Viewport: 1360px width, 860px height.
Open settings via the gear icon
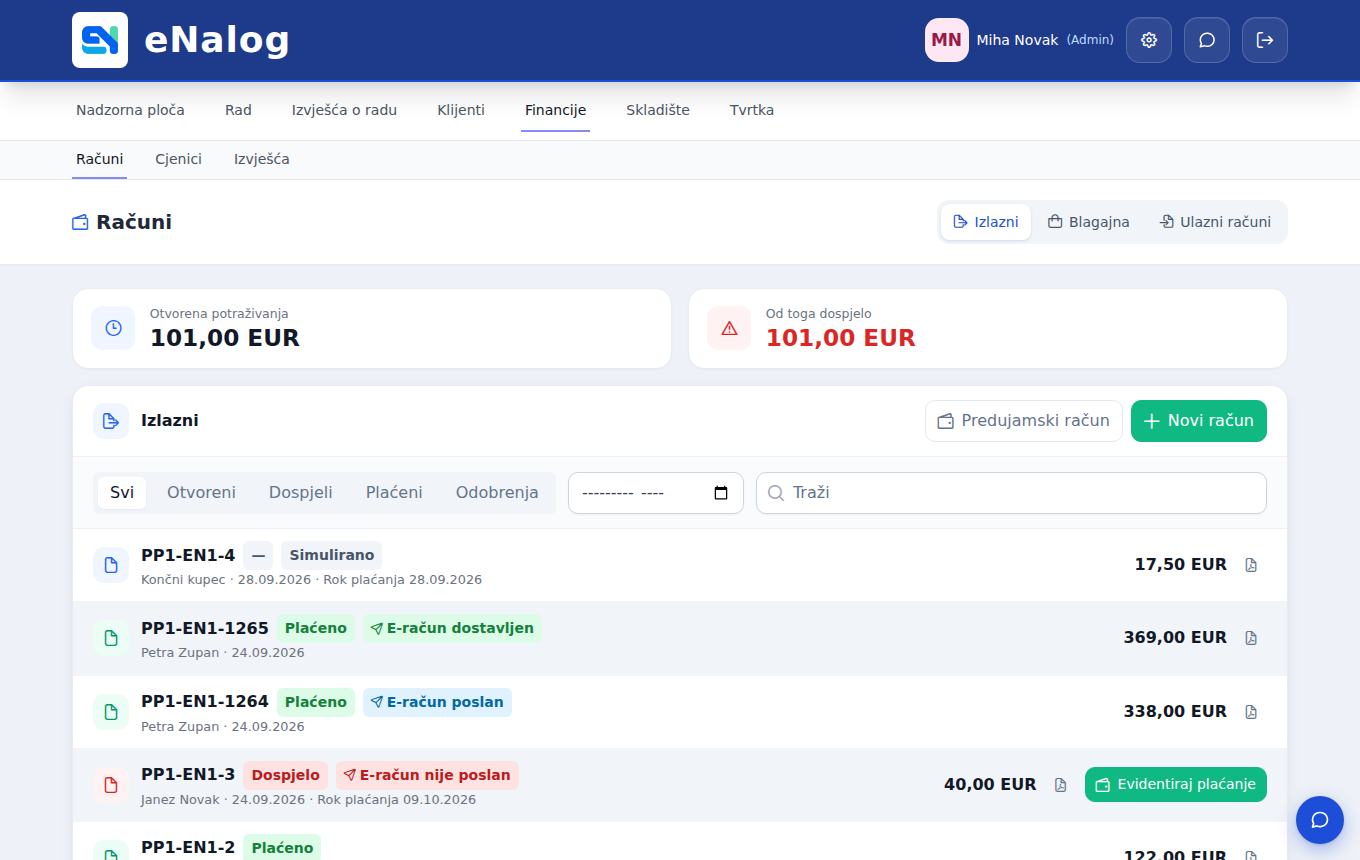[1149, 40]
